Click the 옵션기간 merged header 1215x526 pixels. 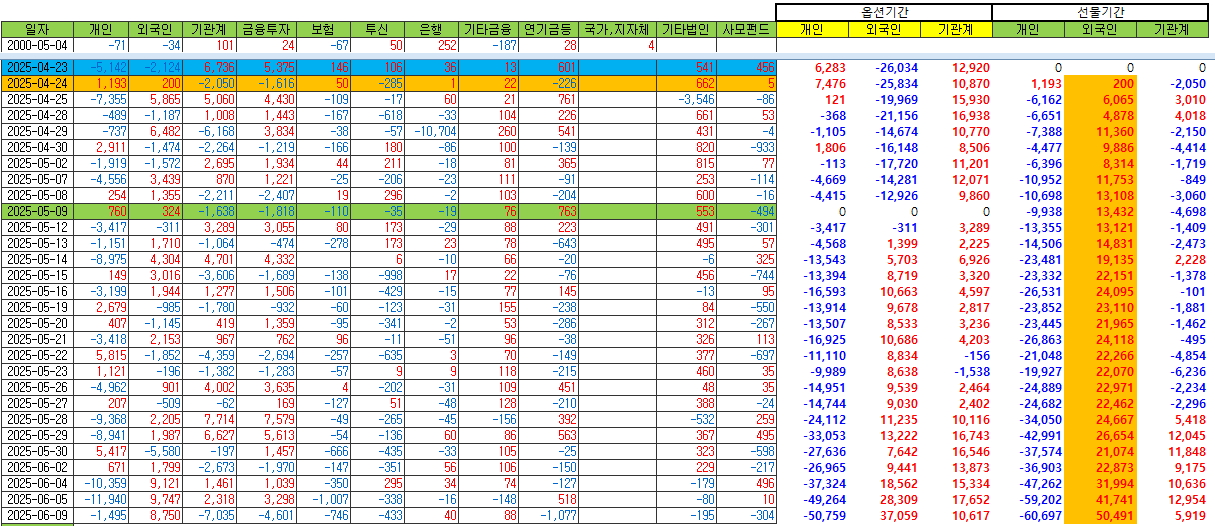(x=884, y=12)
